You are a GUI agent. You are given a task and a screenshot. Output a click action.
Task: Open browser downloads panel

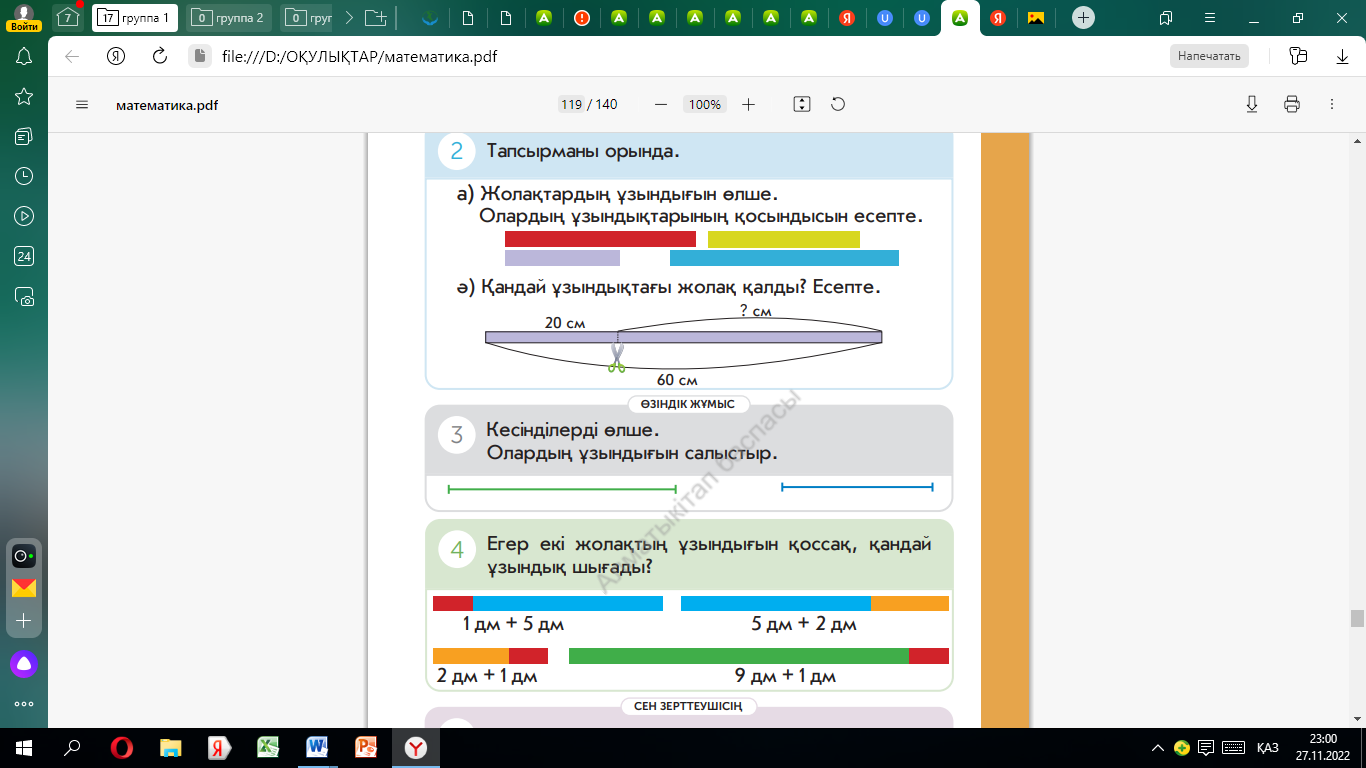pyautogui.click(x=1342, y=56)
